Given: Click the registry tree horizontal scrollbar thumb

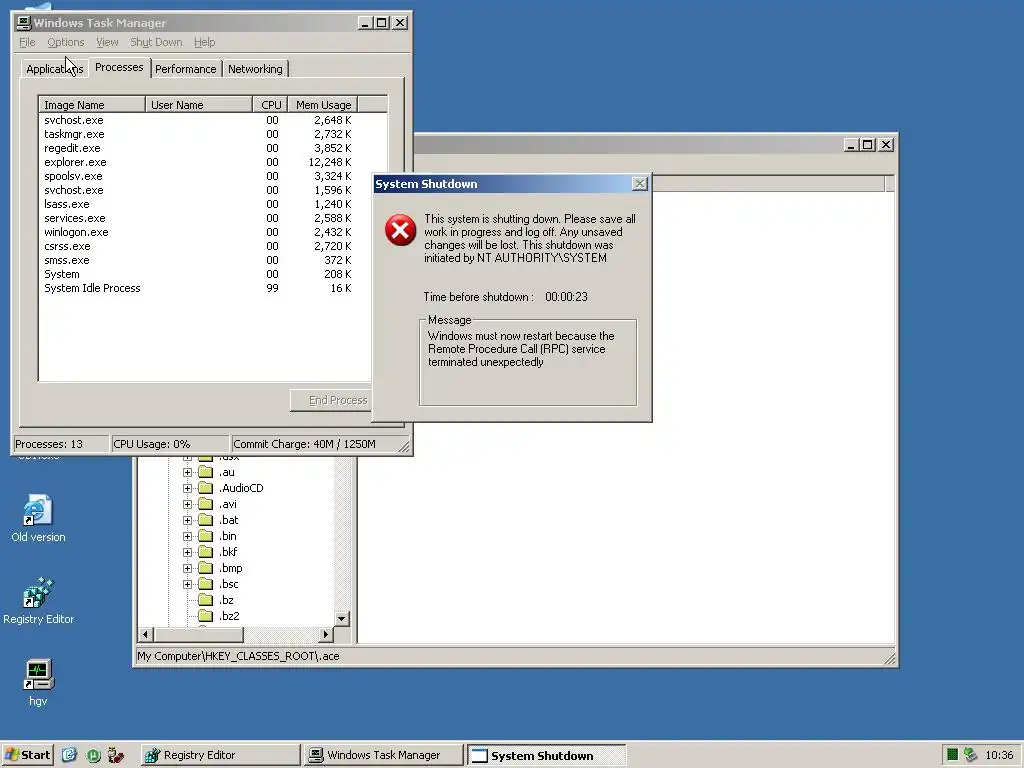Looking at the screenshot, I should (x=199, y=634).
